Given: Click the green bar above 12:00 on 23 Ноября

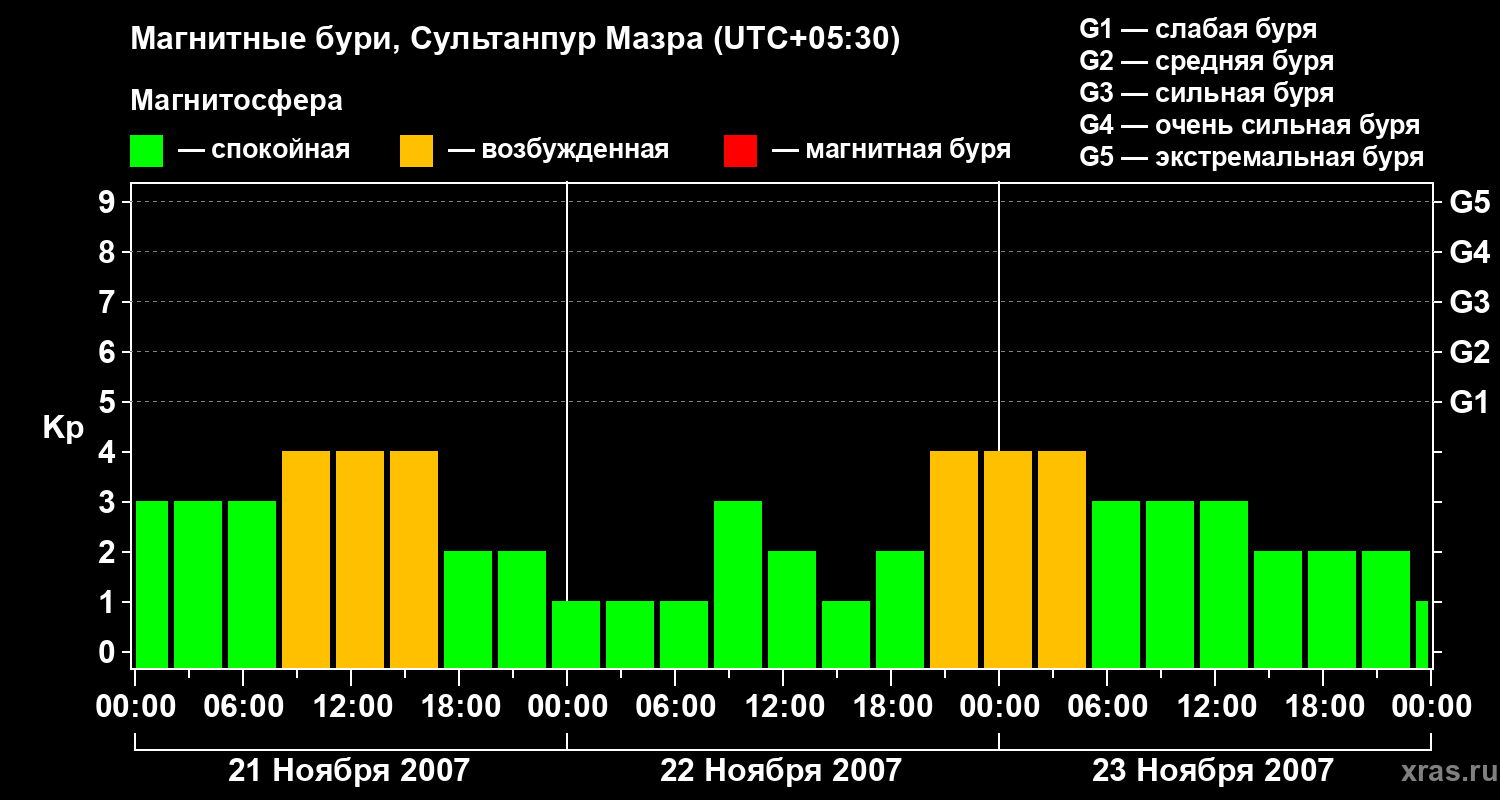Looking at the screenshot, I should (x=1224, y=585).
